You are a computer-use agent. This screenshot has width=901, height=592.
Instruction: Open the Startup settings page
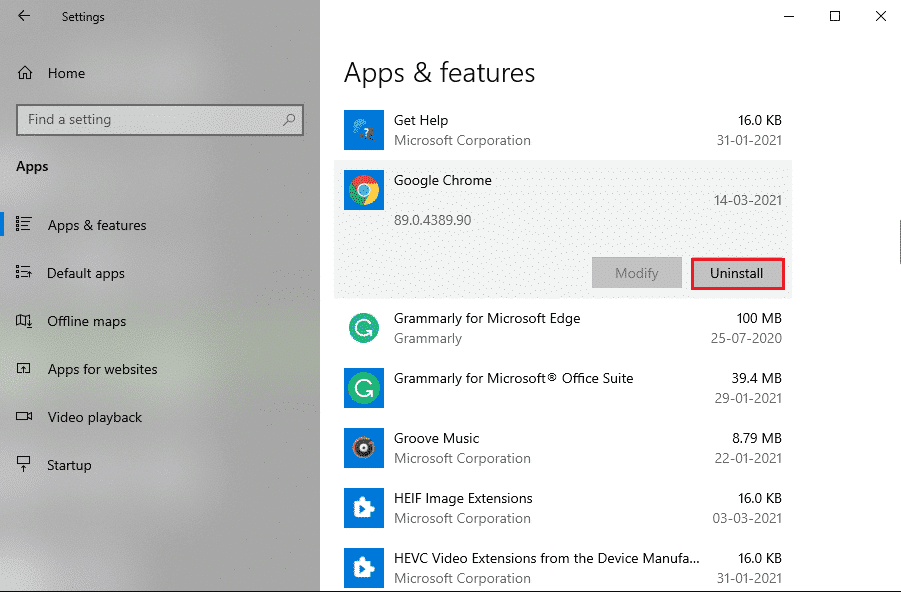[x=67, y=465]
